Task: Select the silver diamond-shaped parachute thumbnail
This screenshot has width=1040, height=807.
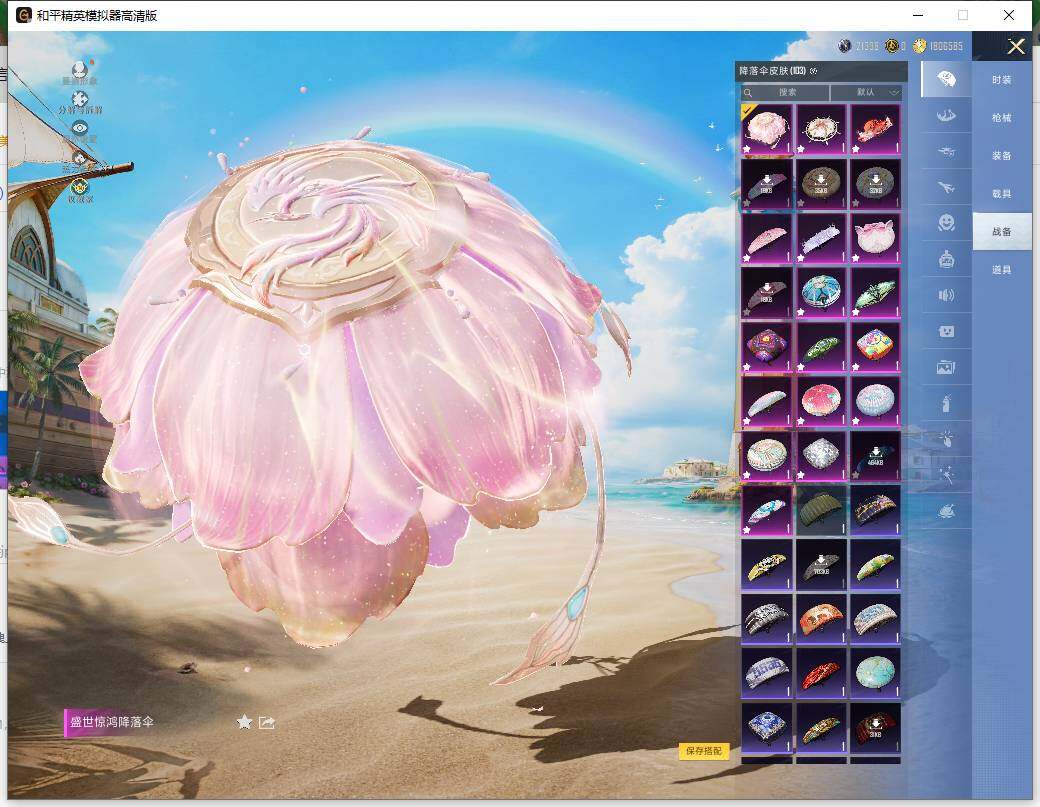Action: click(x=821, y=455)
